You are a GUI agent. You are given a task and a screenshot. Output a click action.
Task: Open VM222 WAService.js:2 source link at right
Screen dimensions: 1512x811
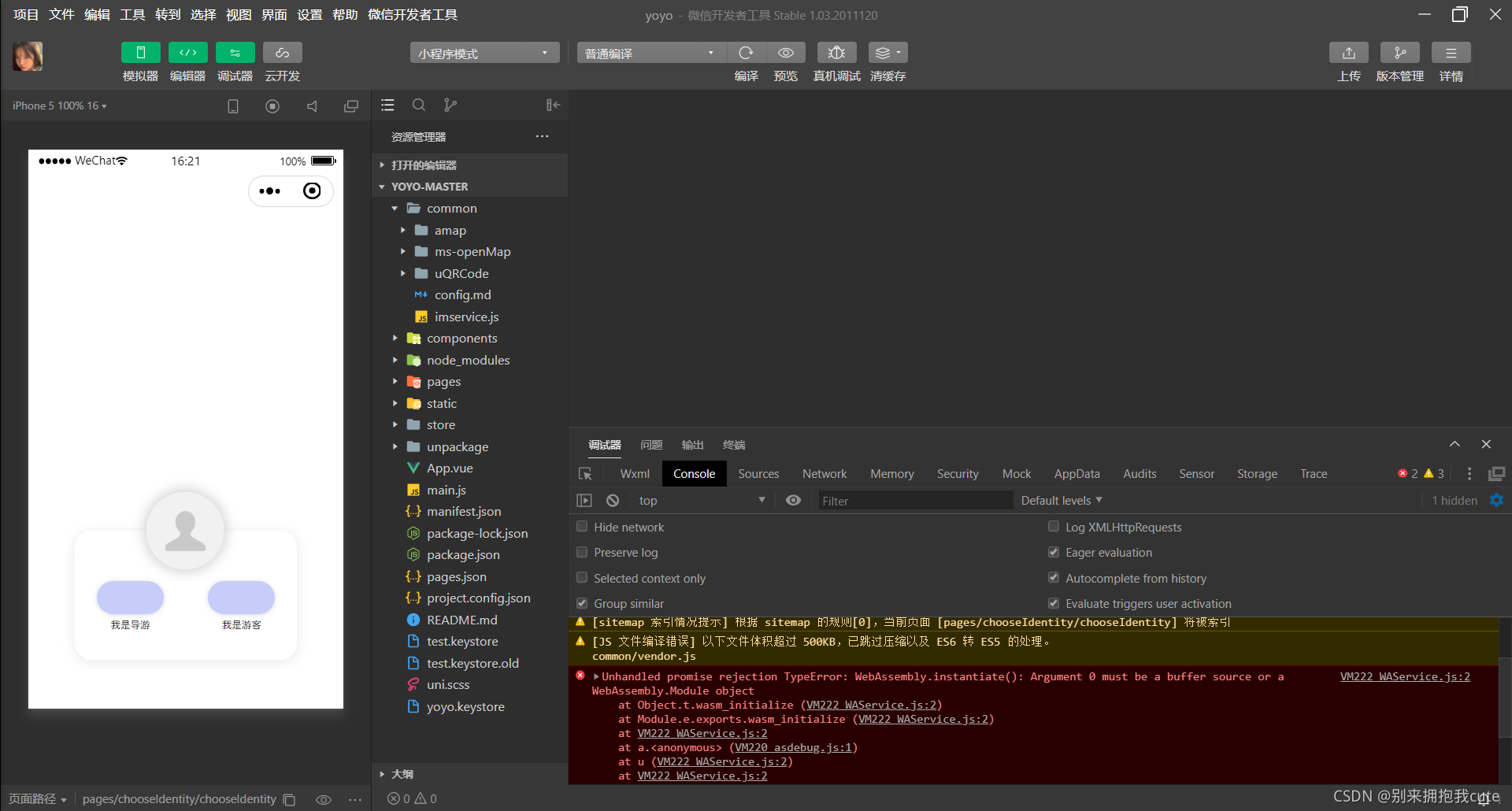coord(1405,676)
